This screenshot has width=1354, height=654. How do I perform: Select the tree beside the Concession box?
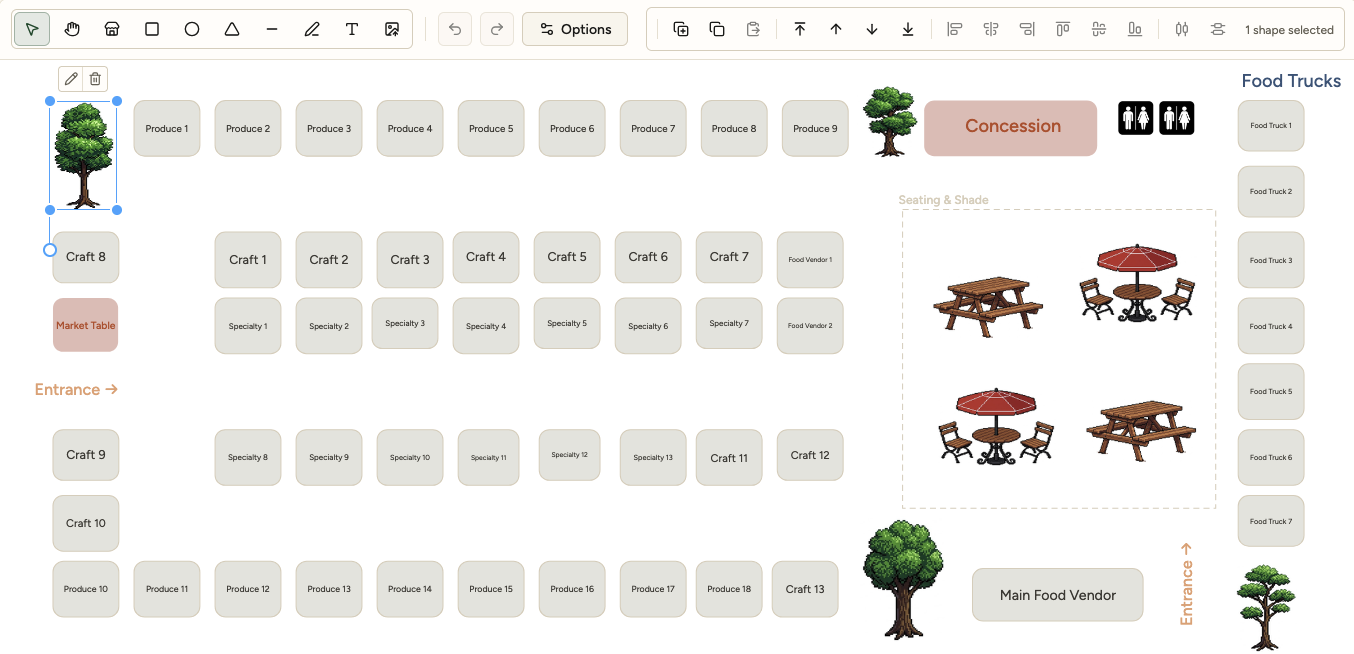pyautogui.click(x=889, y=121)
